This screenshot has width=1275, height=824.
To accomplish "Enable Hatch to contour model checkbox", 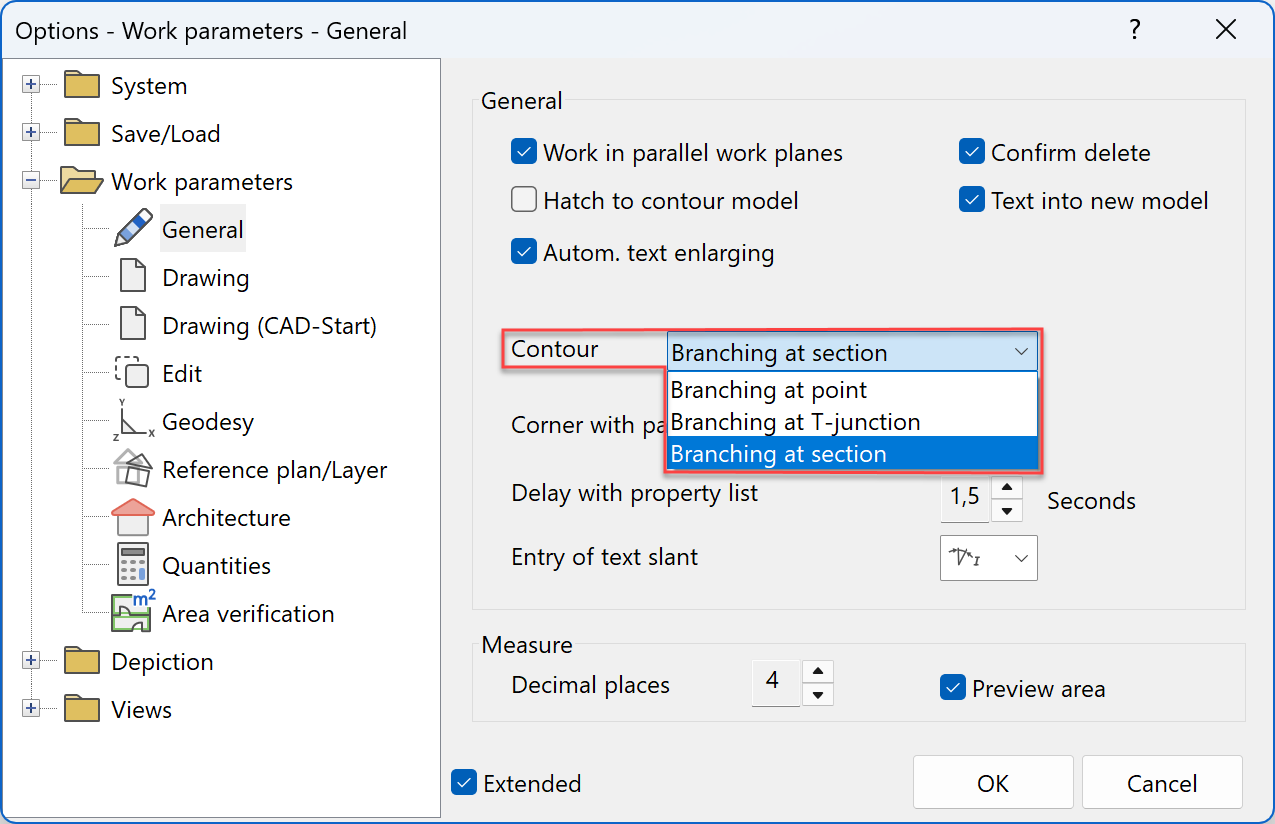I will [524, 201].
